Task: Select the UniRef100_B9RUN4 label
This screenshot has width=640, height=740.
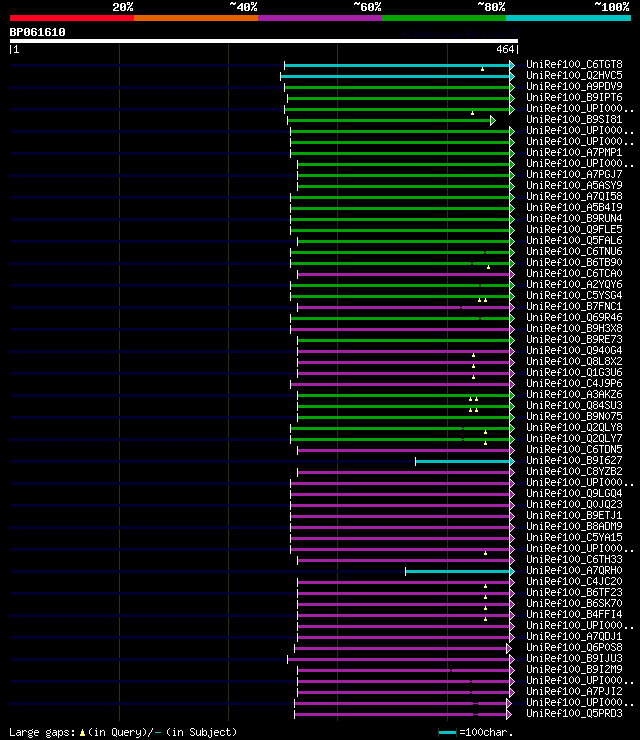Action: tap(574, 219)
